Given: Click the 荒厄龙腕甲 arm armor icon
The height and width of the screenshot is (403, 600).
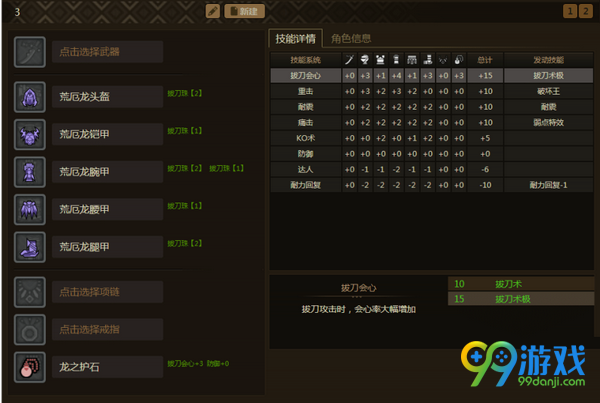Looking at the screenshot, I should pos(30,172).
